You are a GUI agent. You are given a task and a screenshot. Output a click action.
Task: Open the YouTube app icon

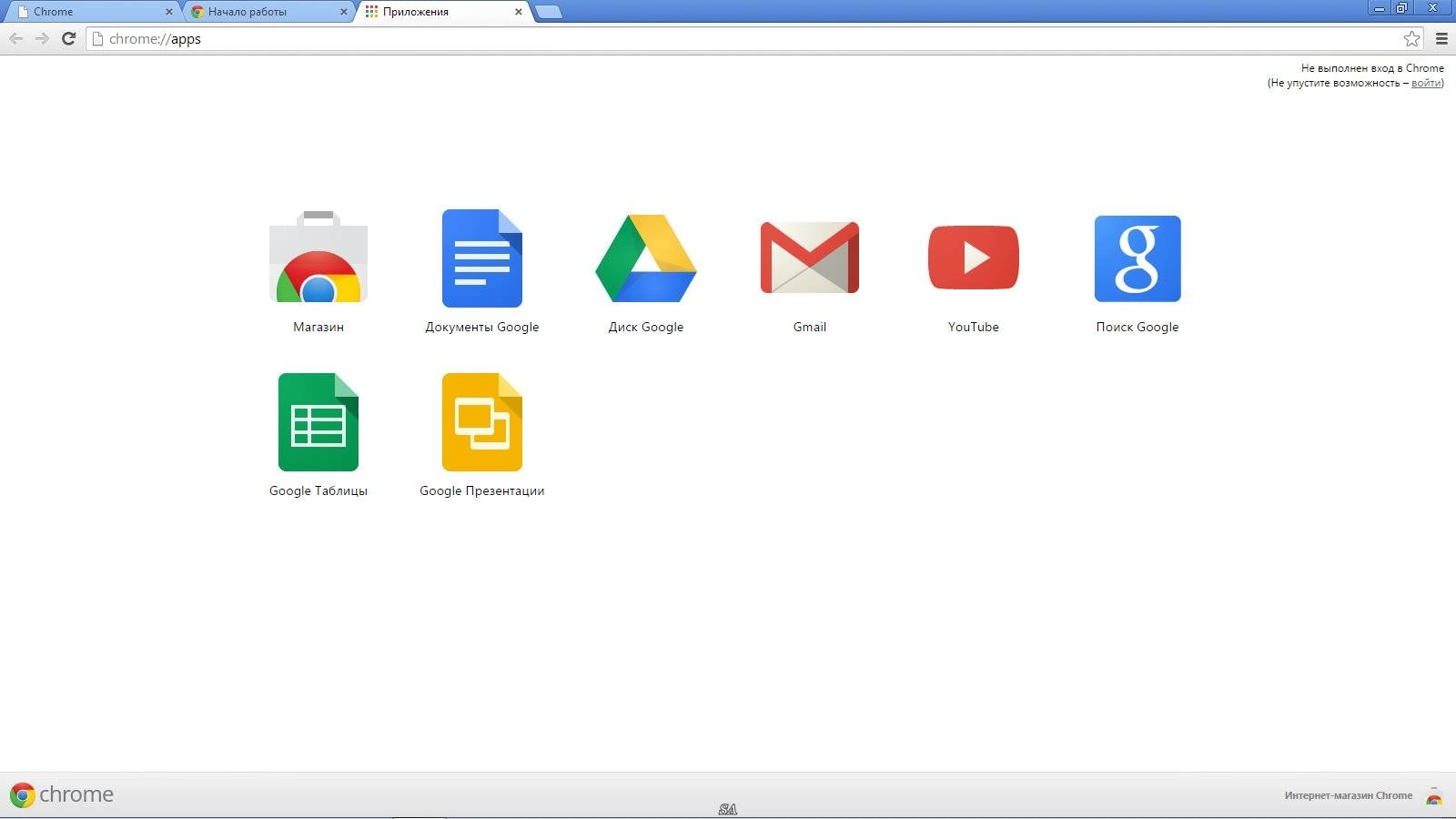tap(974, 258)
